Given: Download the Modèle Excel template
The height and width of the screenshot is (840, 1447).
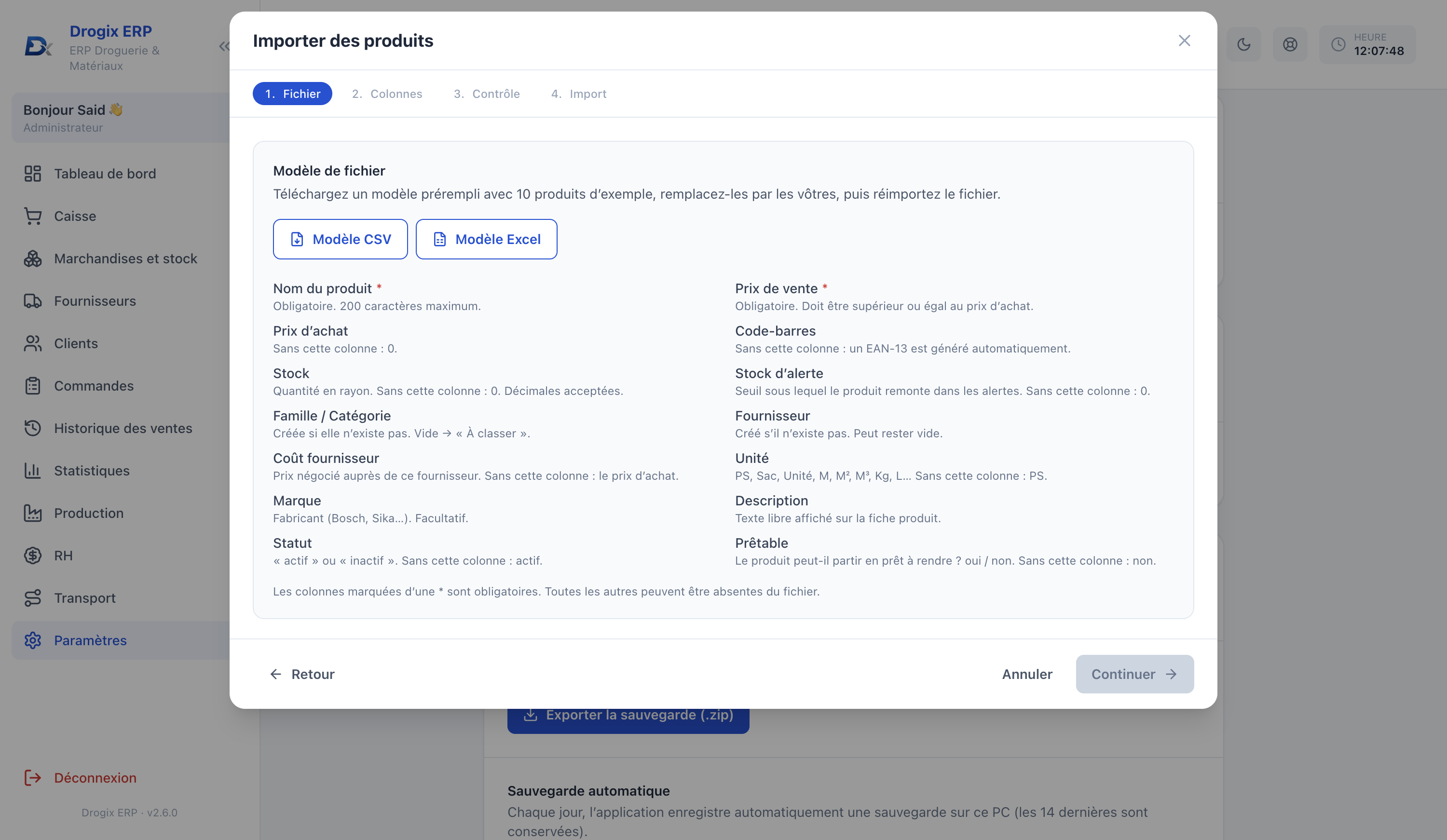Looking at the screenshot, I should coord(486,240).
